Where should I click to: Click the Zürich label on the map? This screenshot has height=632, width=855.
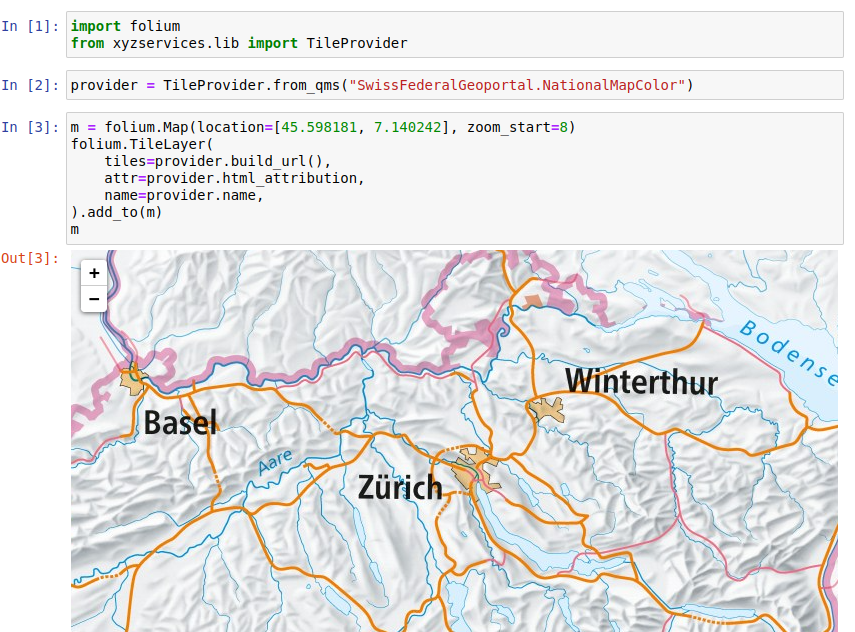[x=400, y=487]
